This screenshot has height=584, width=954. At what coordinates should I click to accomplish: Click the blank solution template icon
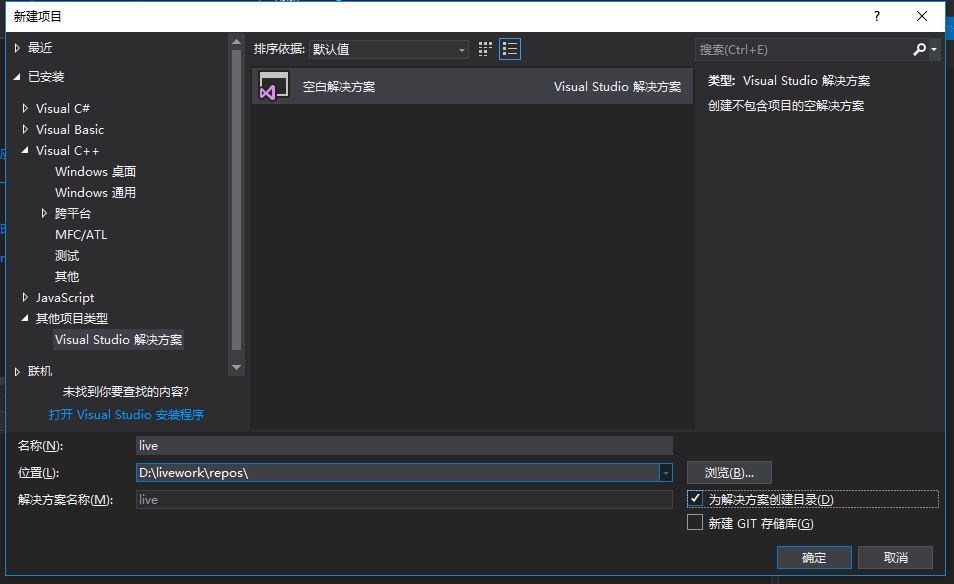point(274,86)
